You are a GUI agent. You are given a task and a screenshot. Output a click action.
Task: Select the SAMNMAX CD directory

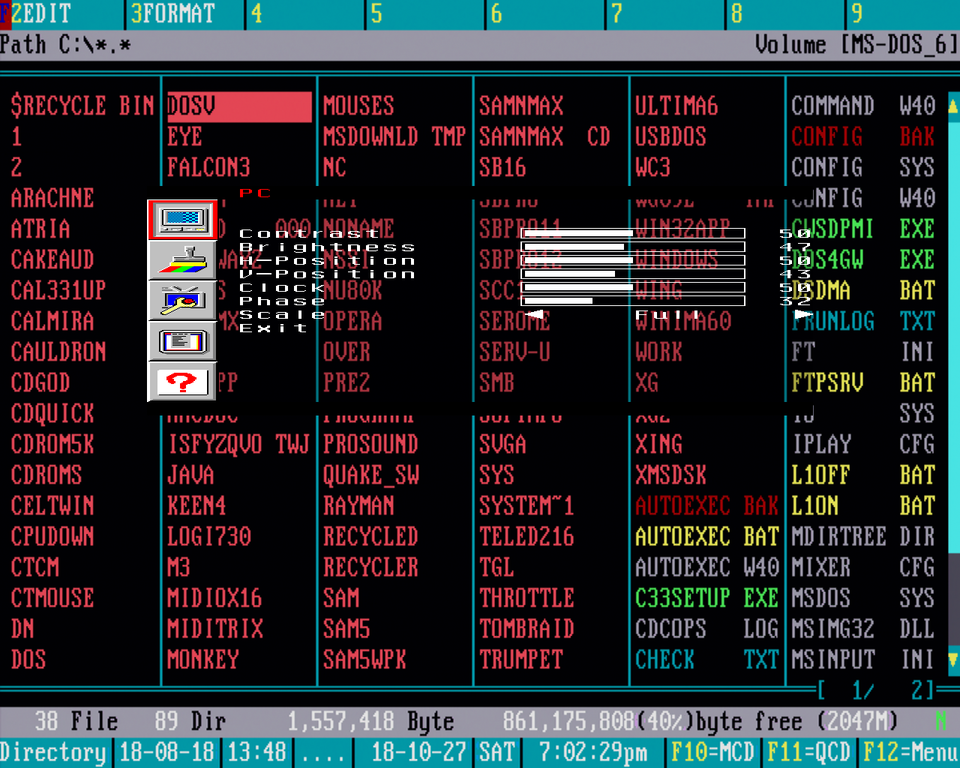click(544, 137)
